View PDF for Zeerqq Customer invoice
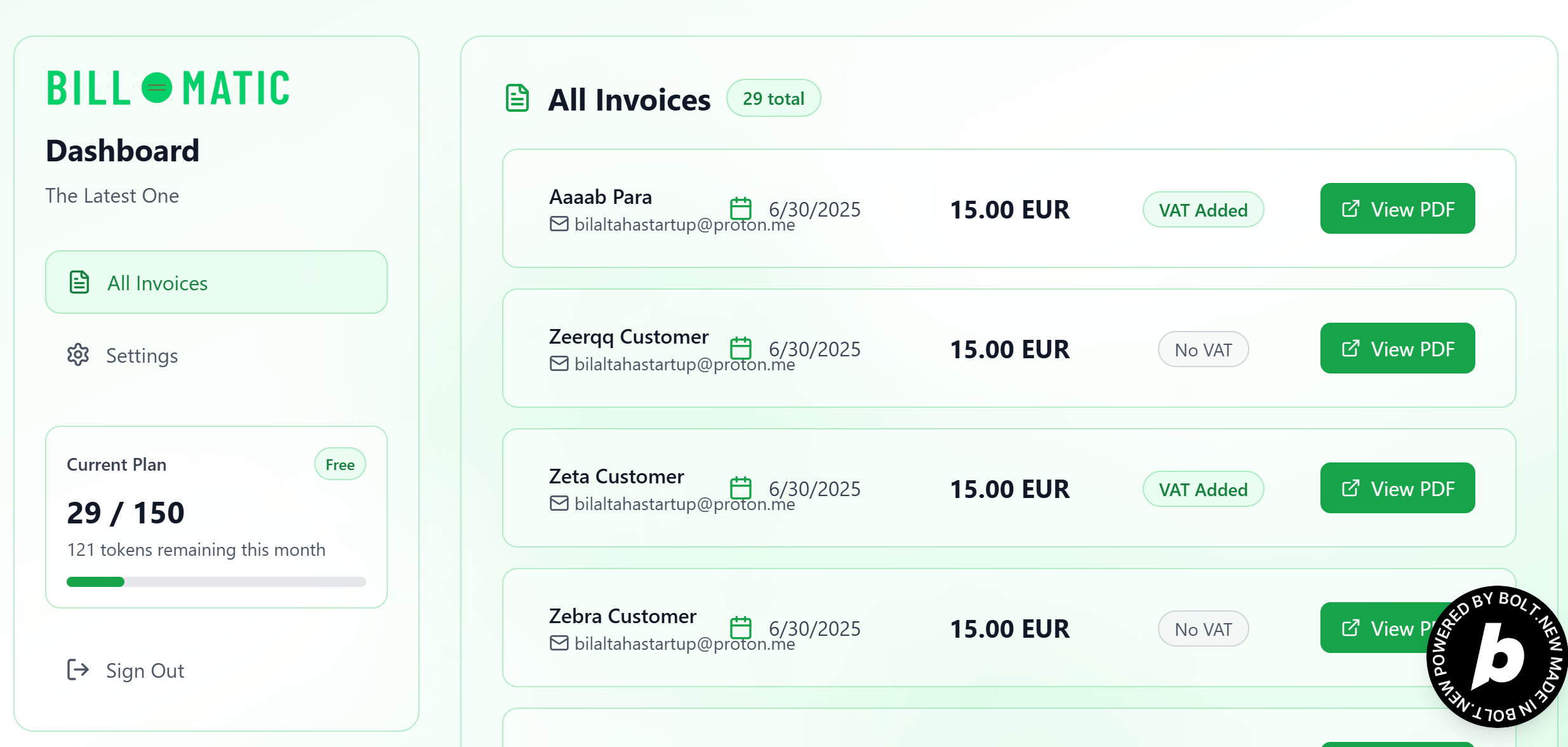This screenshot has width=1568, height=747. click(1397, 348)
